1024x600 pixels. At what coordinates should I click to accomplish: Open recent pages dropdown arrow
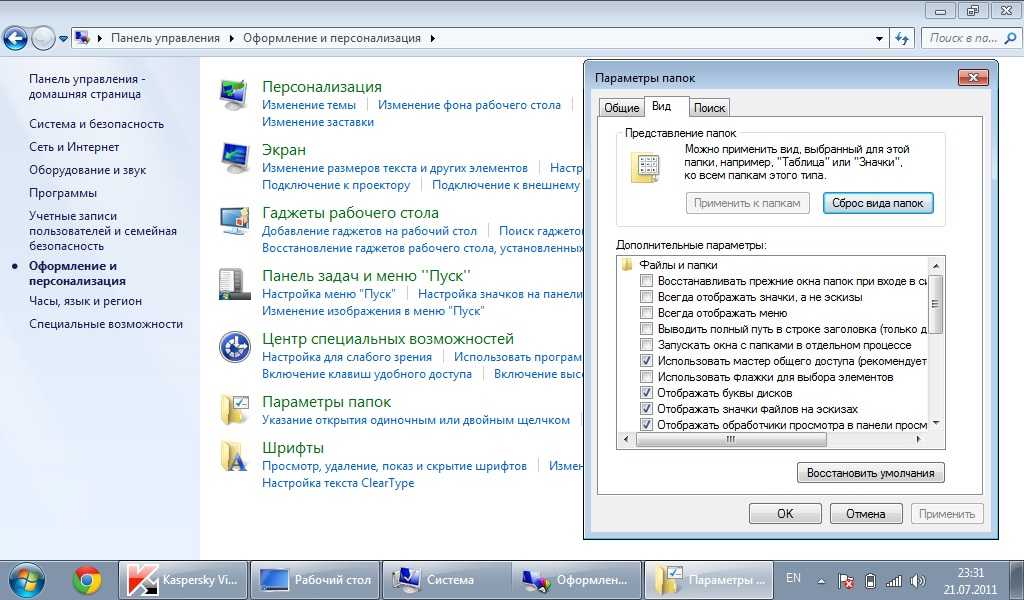(63, 39)
